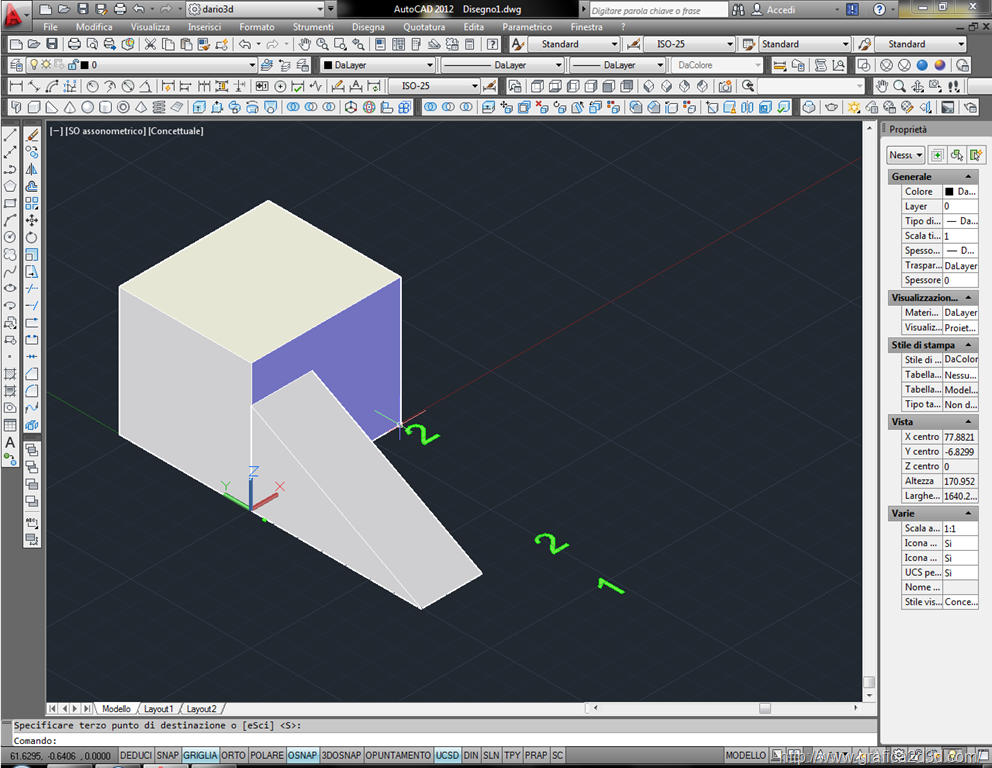This screenshot has width=992, height=768.
Task: Select the Line draw tool
Action: coord(10,134)
